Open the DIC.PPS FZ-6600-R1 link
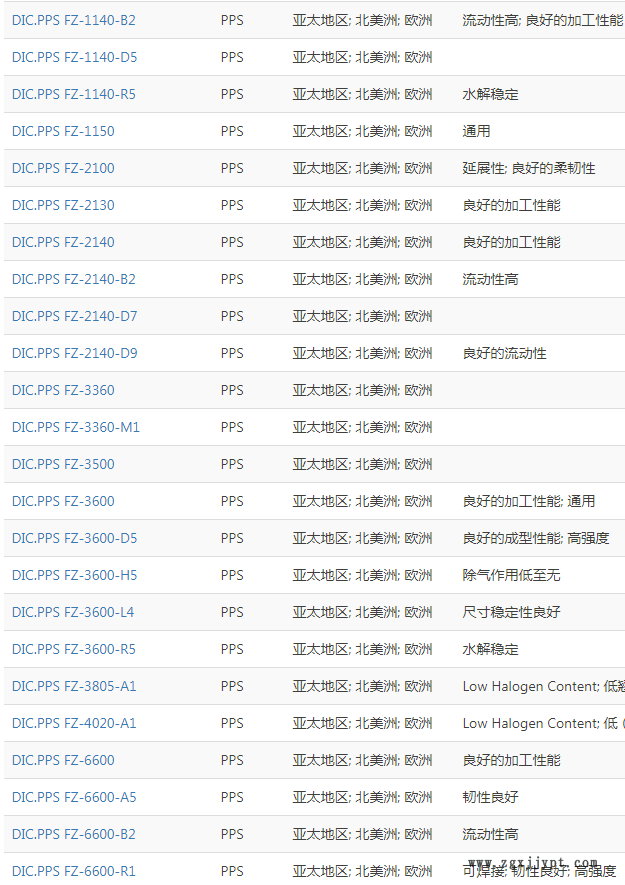The height and width of the screenshot is (885, 625). [x=74, y=871]
